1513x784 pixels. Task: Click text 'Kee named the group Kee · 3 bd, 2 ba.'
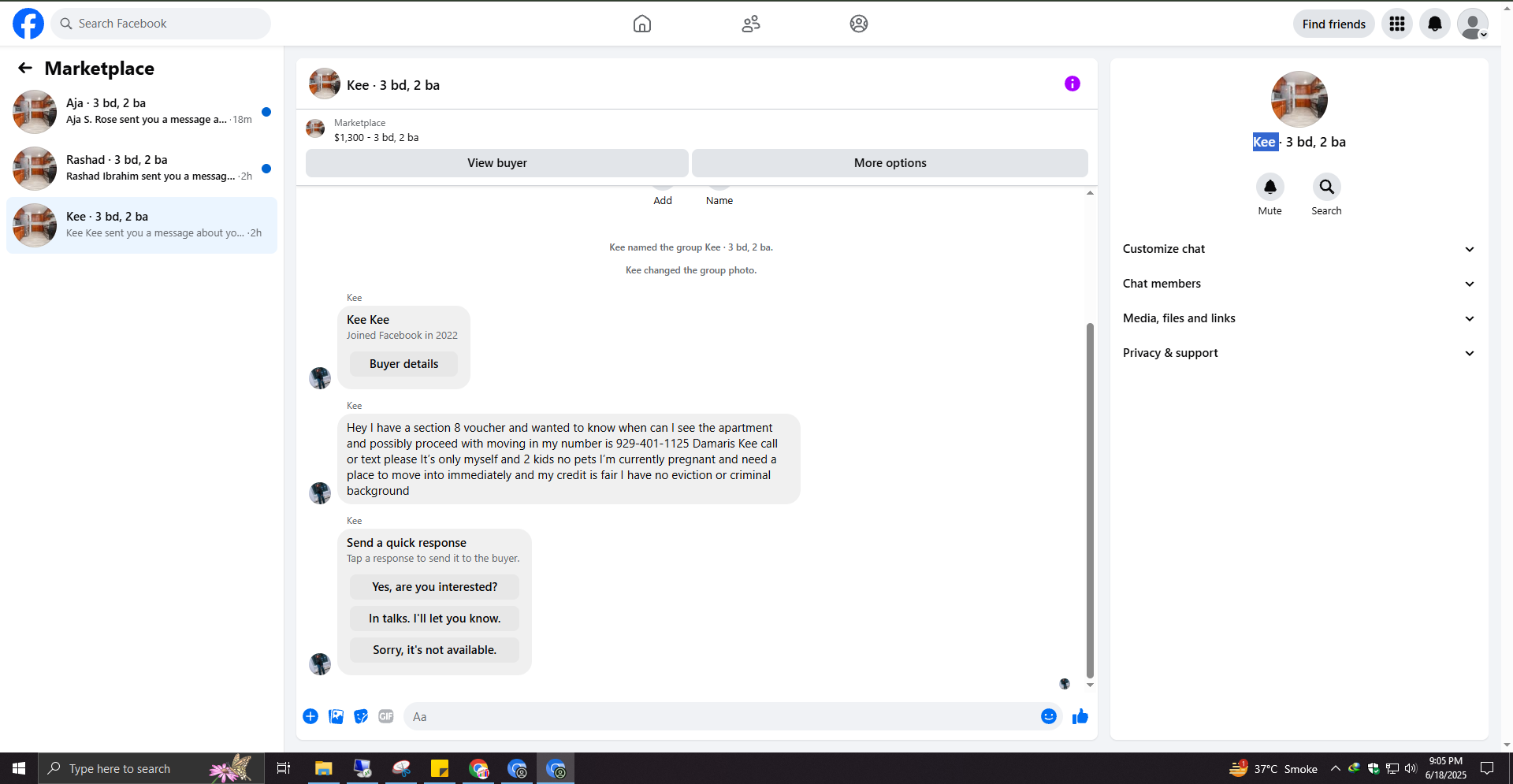pos(691,247)
